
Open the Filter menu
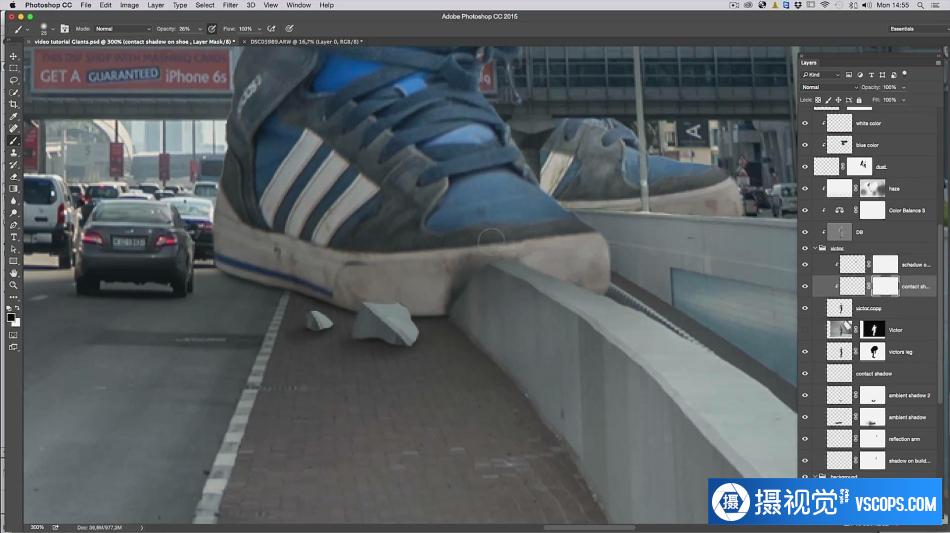230,5
